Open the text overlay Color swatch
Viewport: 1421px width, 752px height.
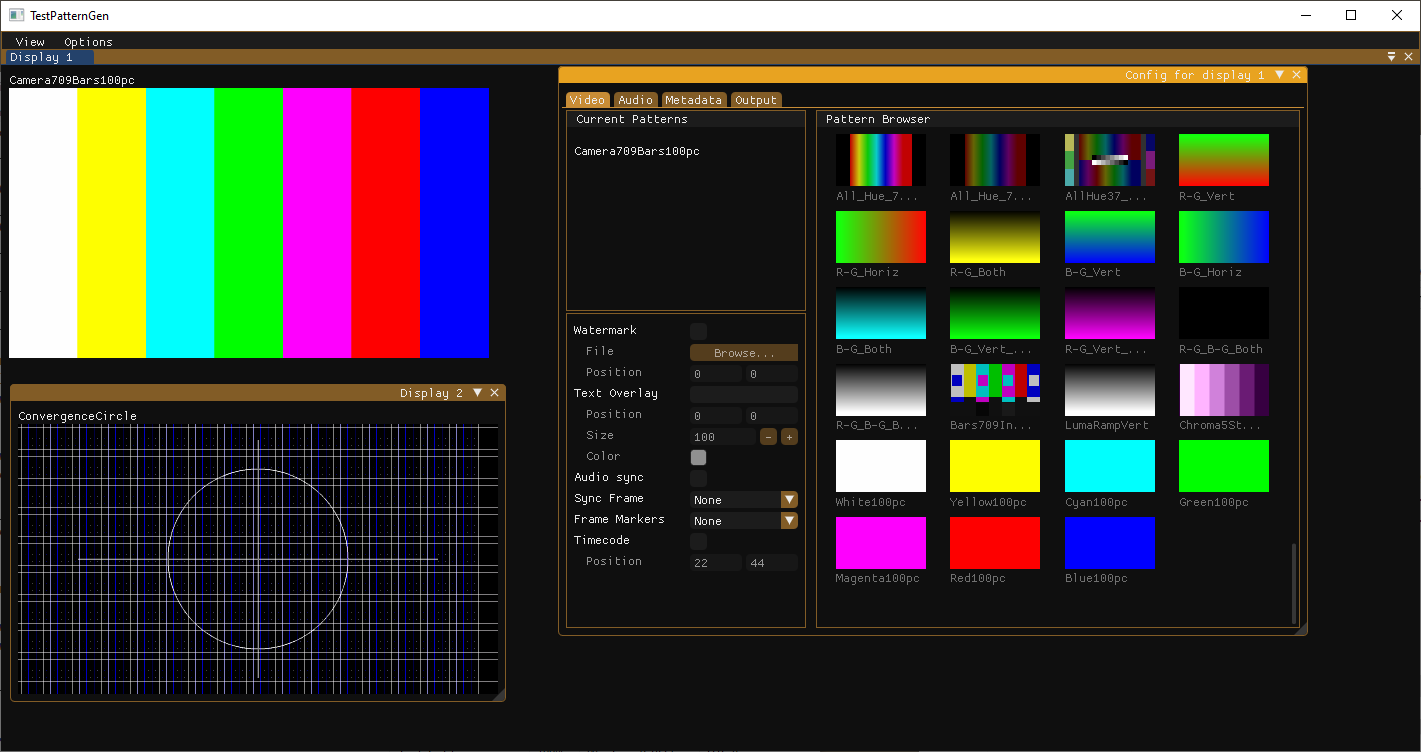[x=698, y=457]
